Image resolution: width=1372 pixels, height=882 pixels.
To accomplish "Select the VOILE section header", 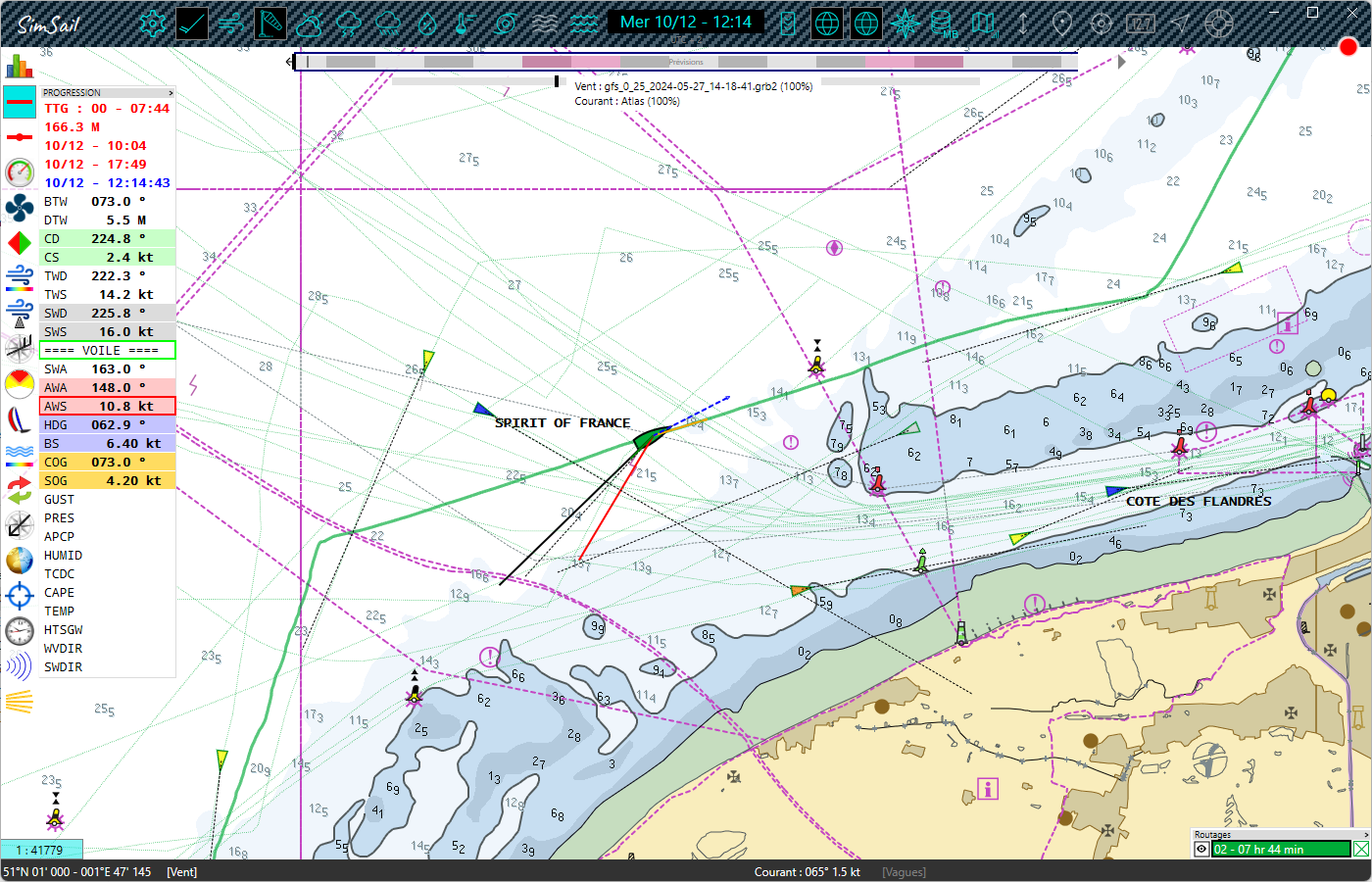I will tap(107, 350).
